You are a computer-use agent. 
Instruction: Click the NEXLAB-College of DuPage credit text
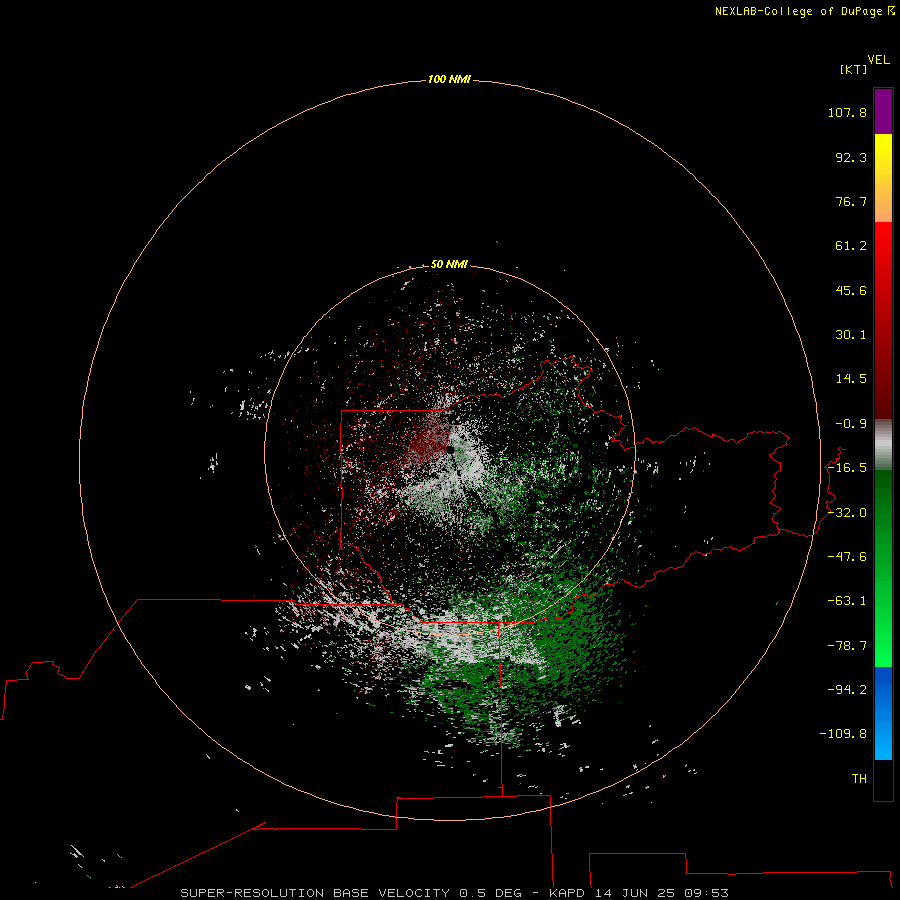[804, 11]
